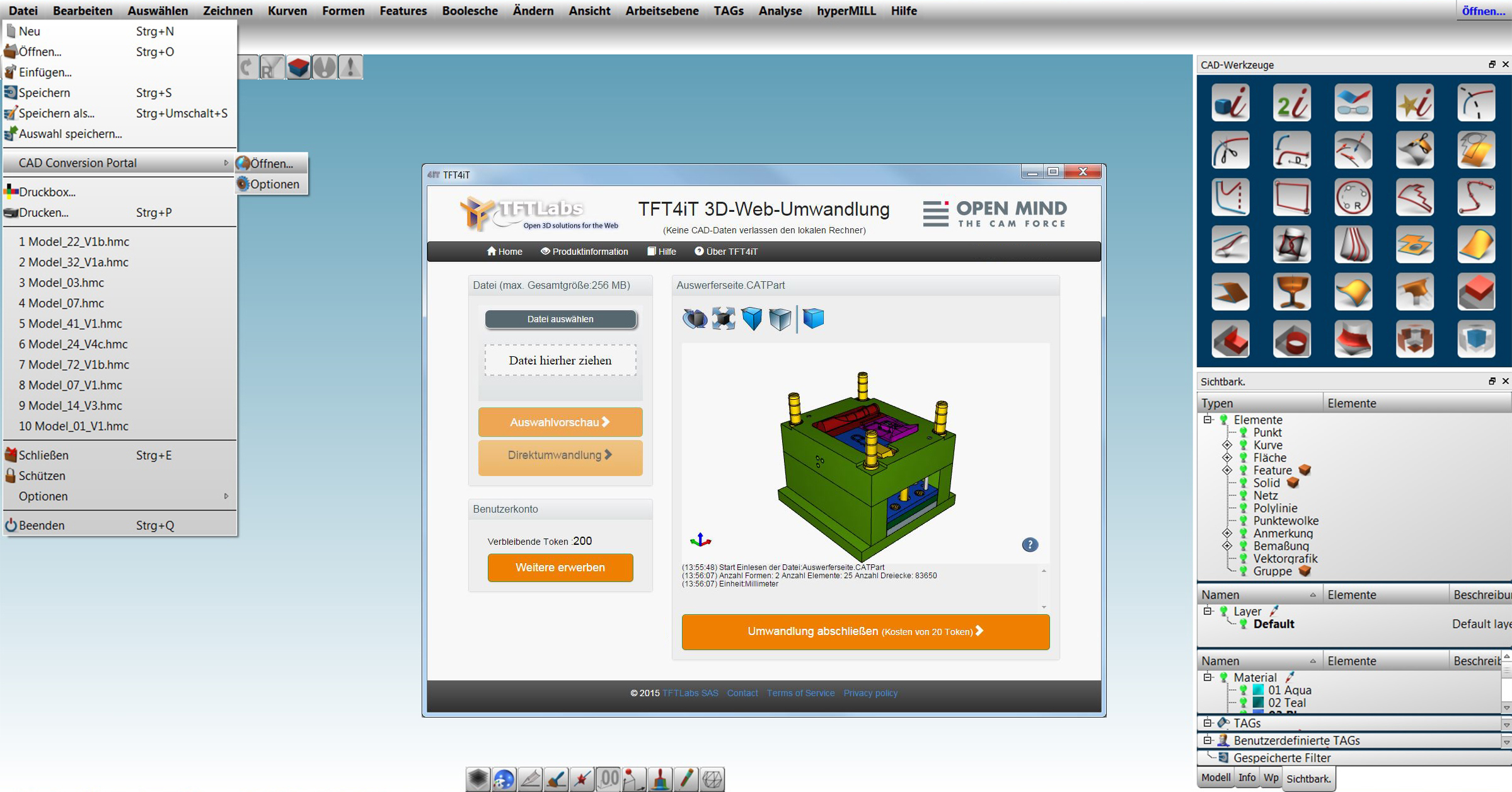Switch to the Modell tab

[1215, 777]
